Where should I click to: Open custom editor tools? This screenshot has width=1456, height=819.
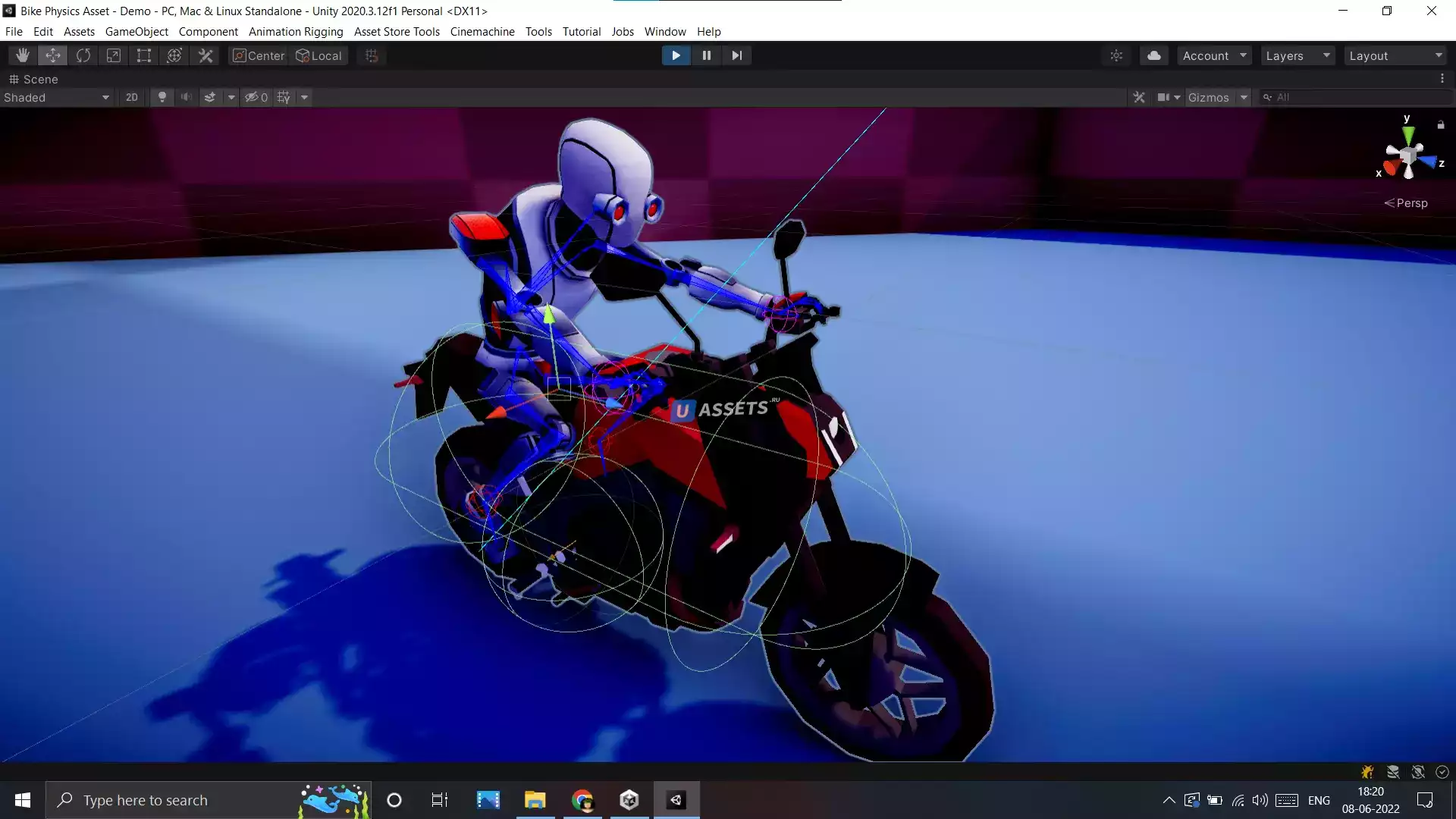[206, 55]
